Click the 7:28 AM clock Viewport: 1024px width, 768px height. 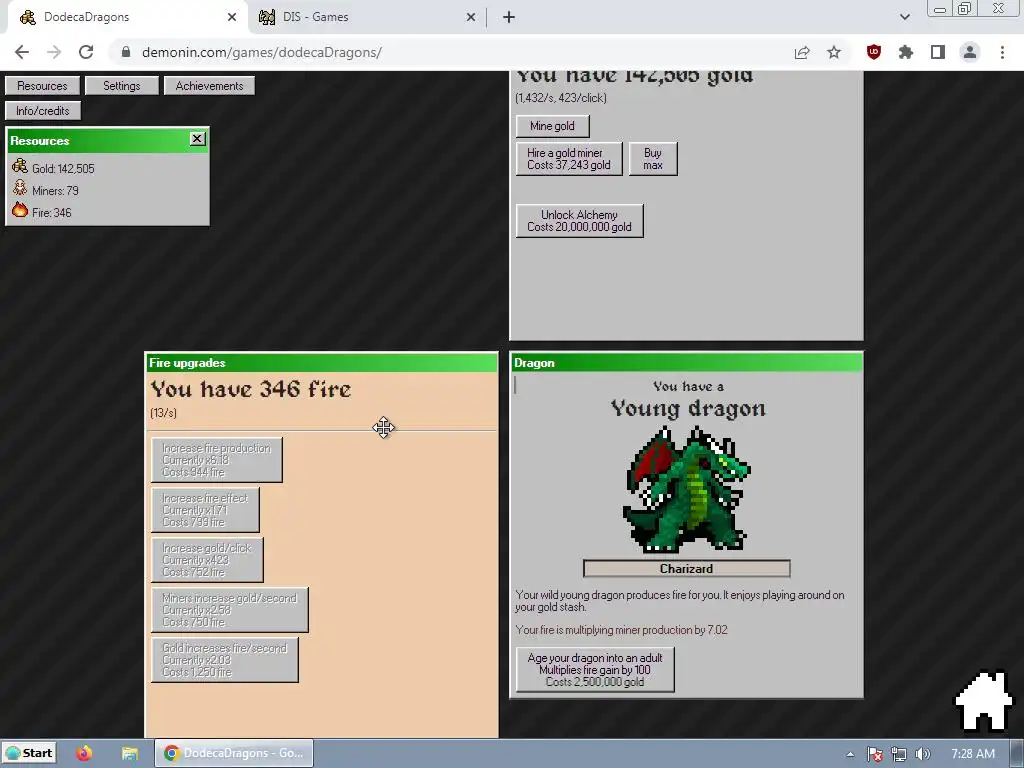(973, 754)
